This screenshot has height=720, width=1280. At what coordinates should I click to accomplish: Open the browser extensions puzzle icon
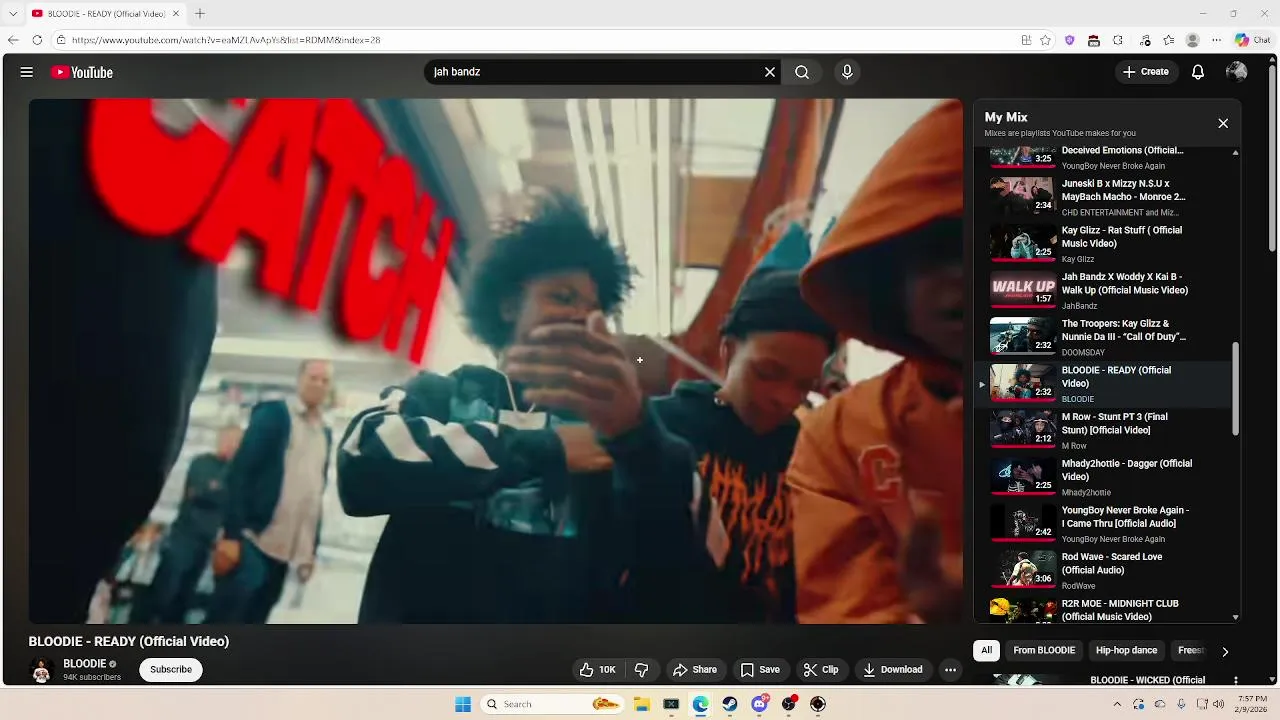[1118, 40]
